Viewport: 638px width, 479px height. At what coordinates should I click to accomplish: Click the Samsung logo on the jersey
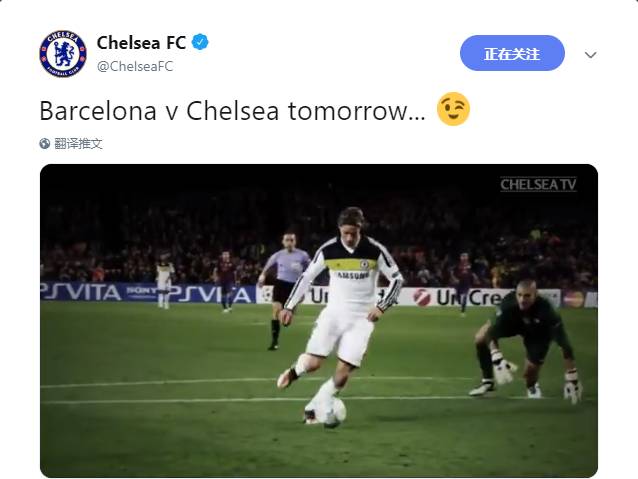pyautogui.click(x=352, y=276)
